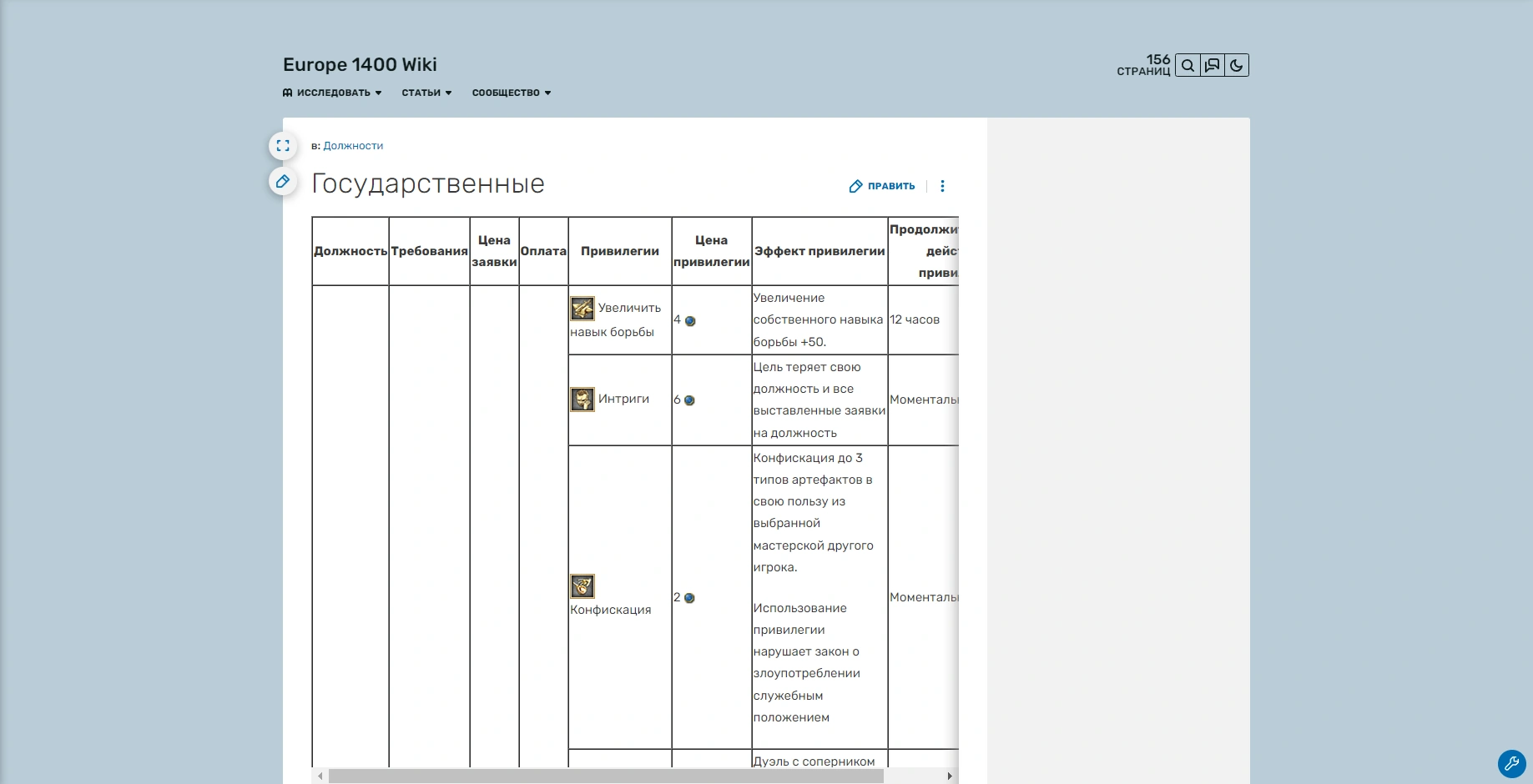Click the Интриги privilege icon

coord(582,400)
